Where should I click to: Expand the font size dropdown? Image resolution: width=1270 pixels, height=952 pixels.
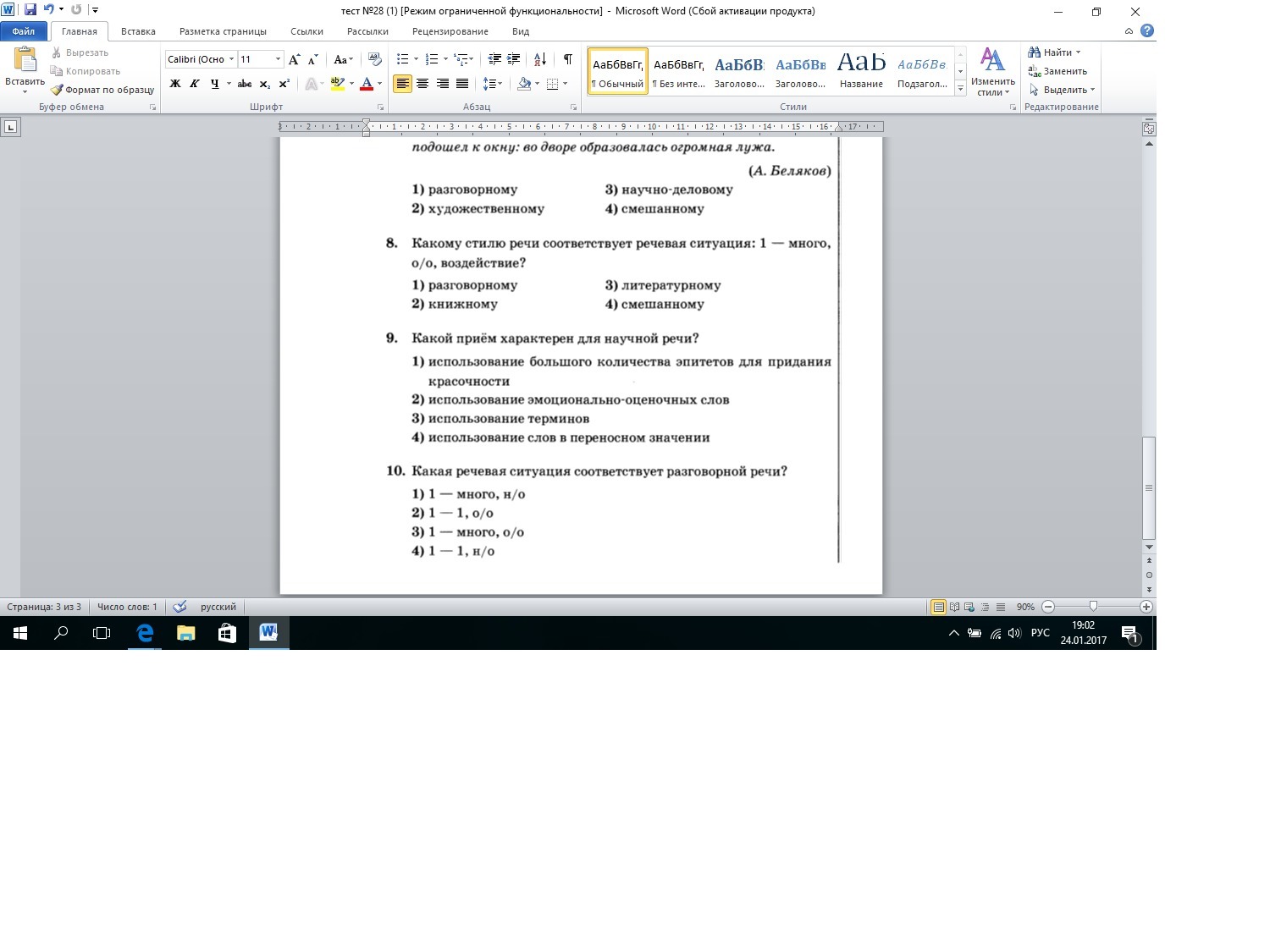click(278, 59)
